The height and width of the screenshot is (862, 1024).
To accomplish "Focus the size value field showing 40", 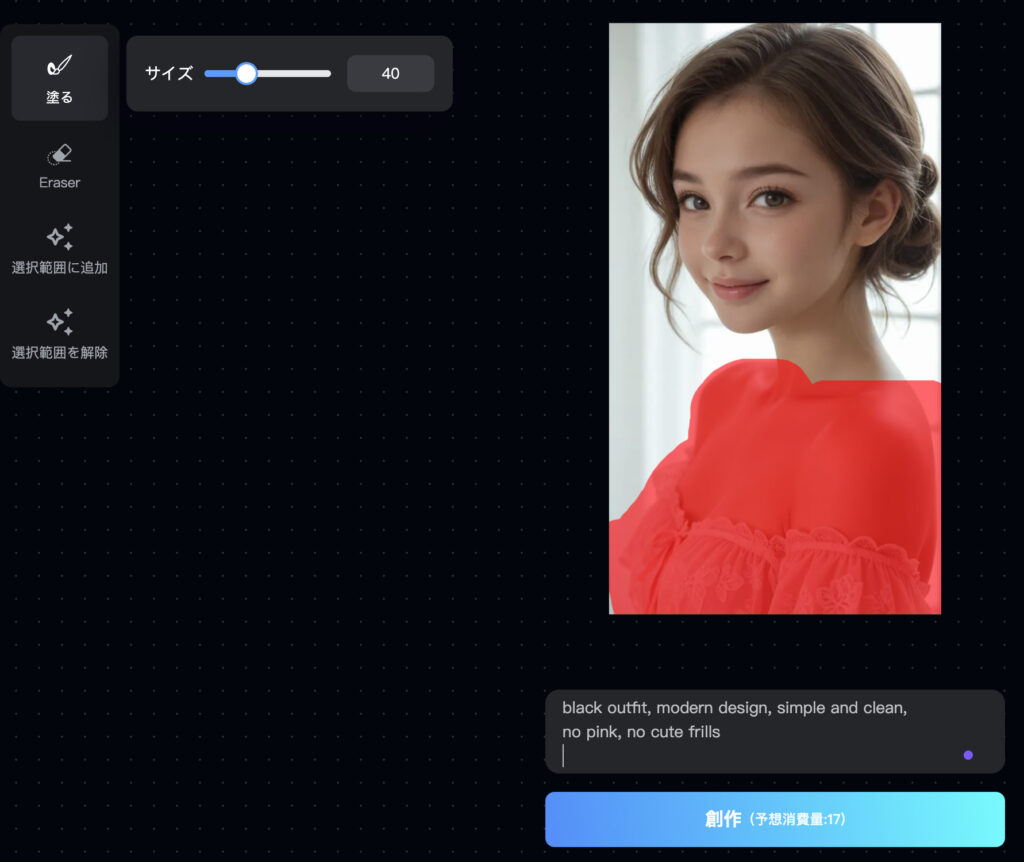I will [x=390, y=74].
